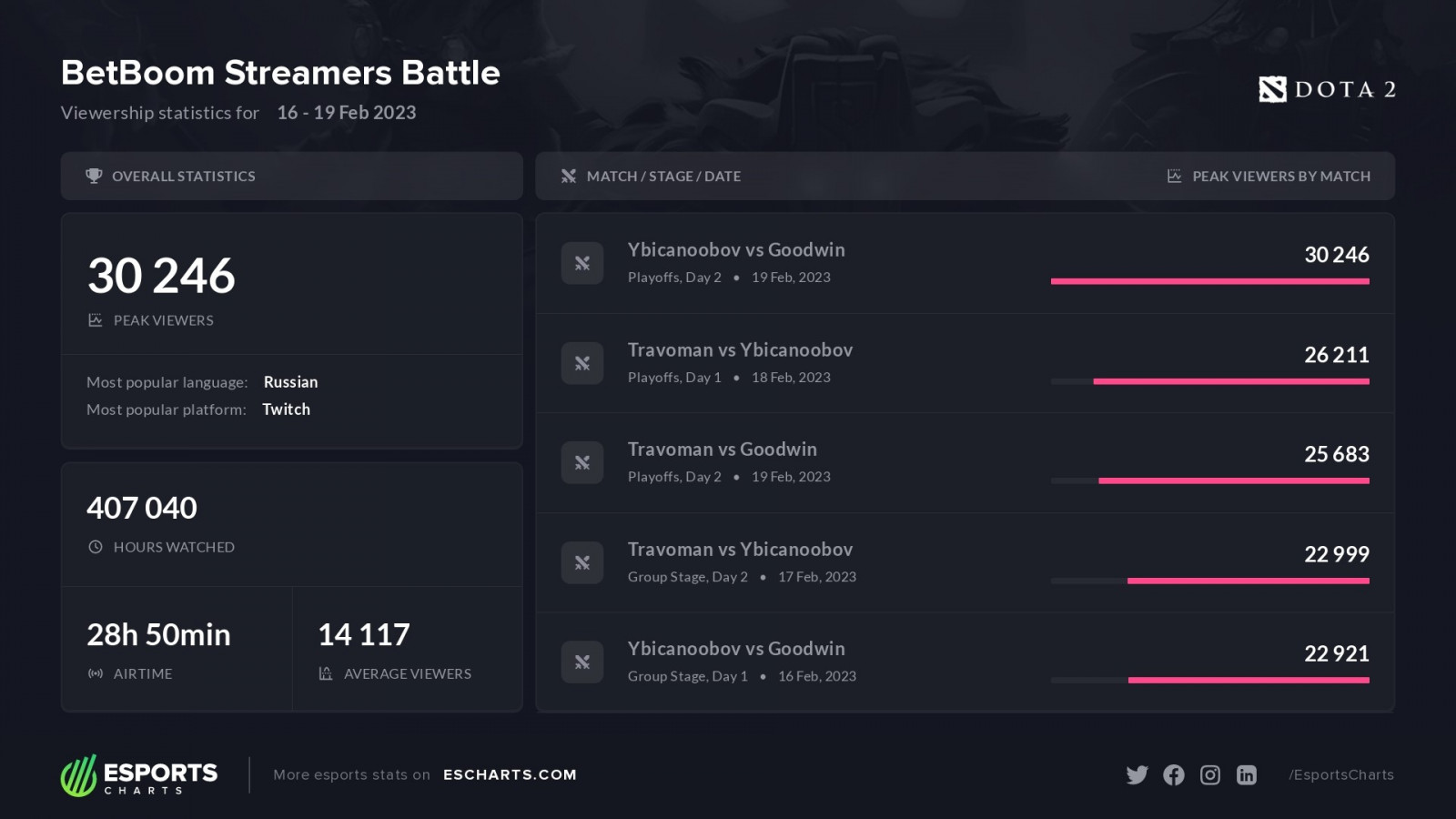This screenshot has height=819, width=1456.
Task: Click the Twitter icon in the footer
Action: pyautogui.click(x=1137, y=774)
